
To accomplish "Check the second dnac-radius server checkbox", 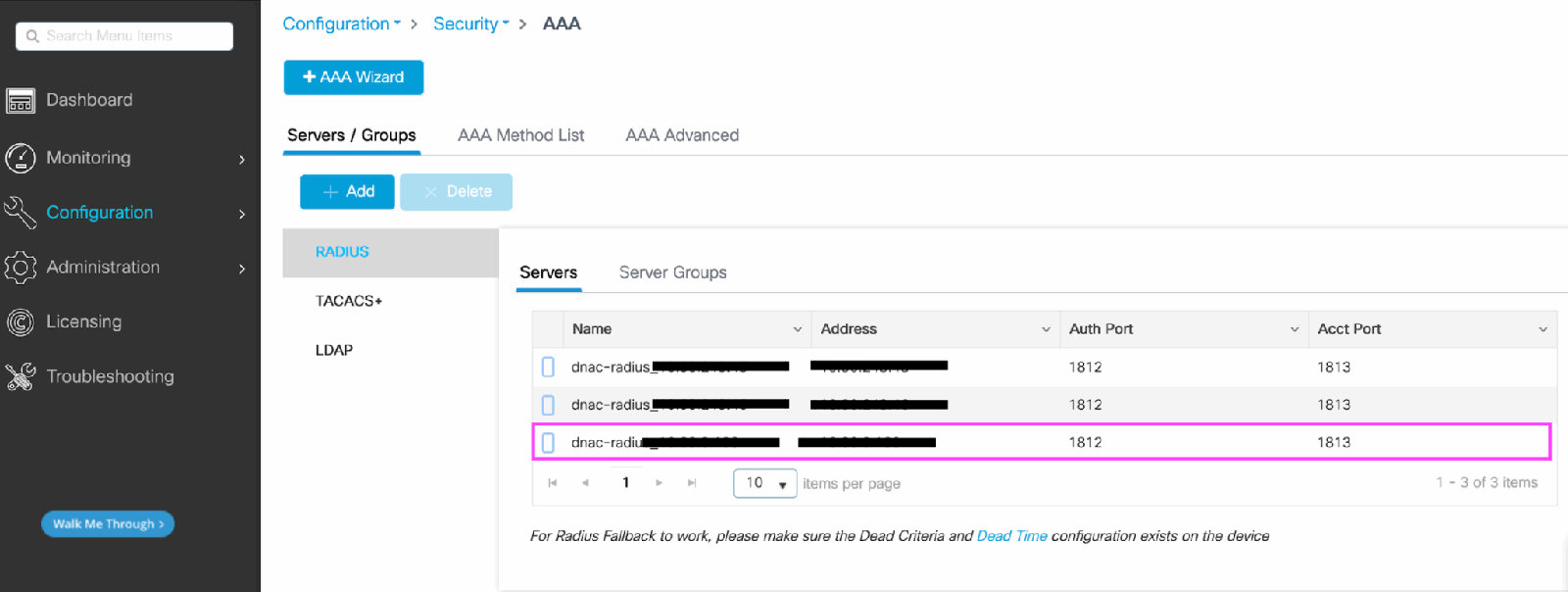I will (548, 405).
